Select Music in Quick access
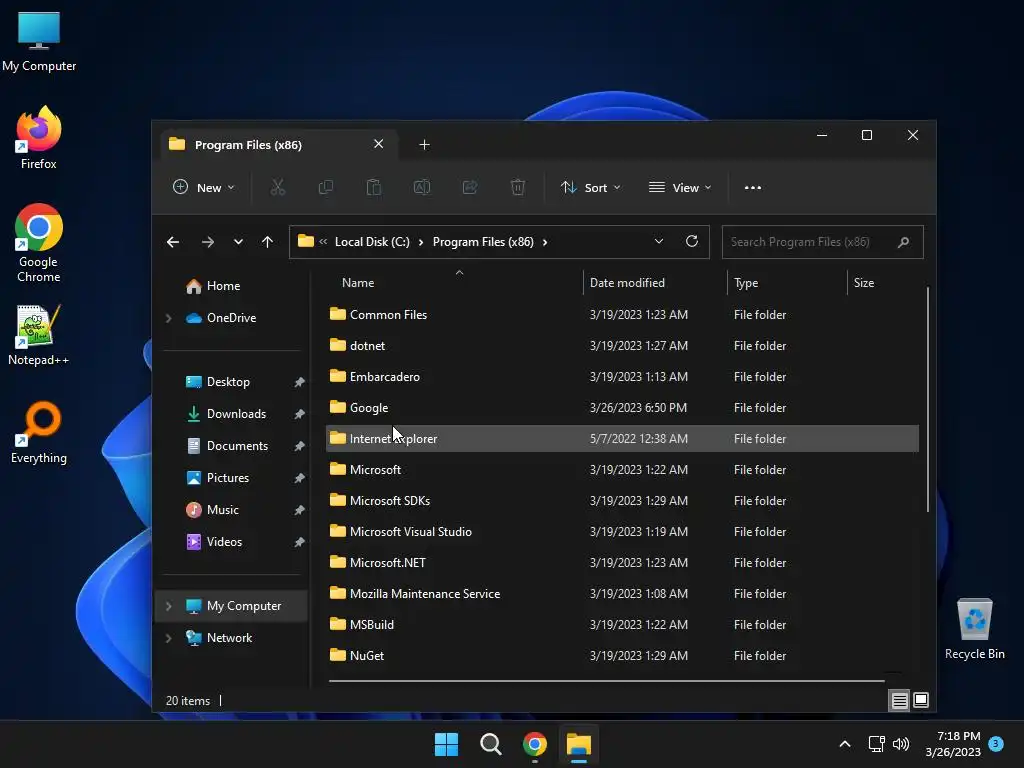1024x768 pixels. [212, 510]
